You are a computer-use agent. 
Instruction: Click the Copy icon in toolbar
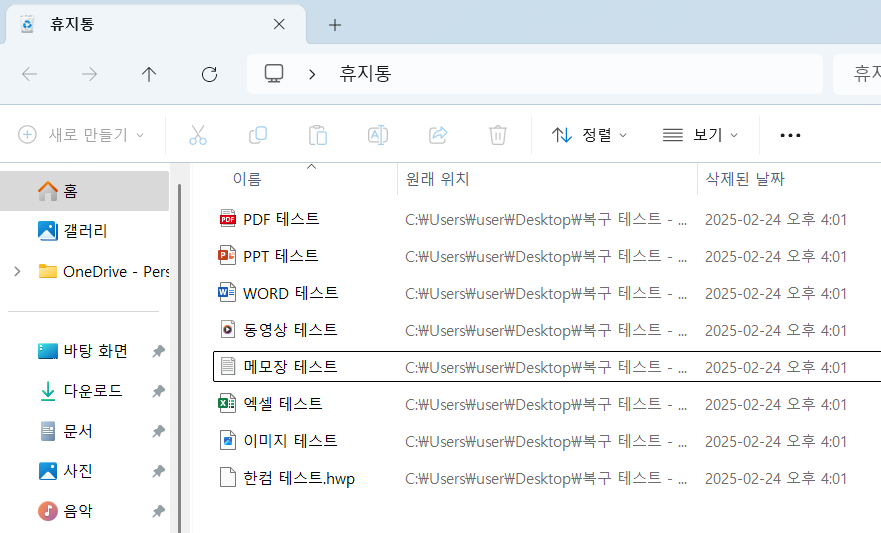[258, 135]
